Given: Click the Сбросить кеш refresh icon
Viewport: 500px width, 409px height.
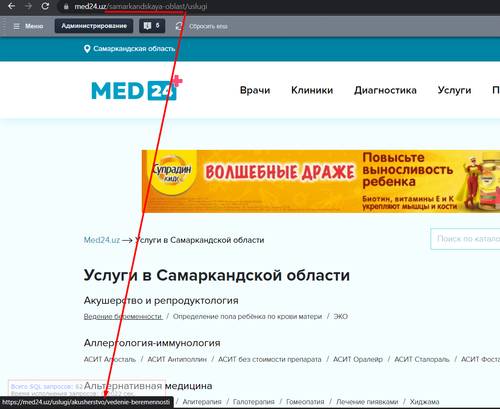Looking at the screenshot, I should point(179,26).
